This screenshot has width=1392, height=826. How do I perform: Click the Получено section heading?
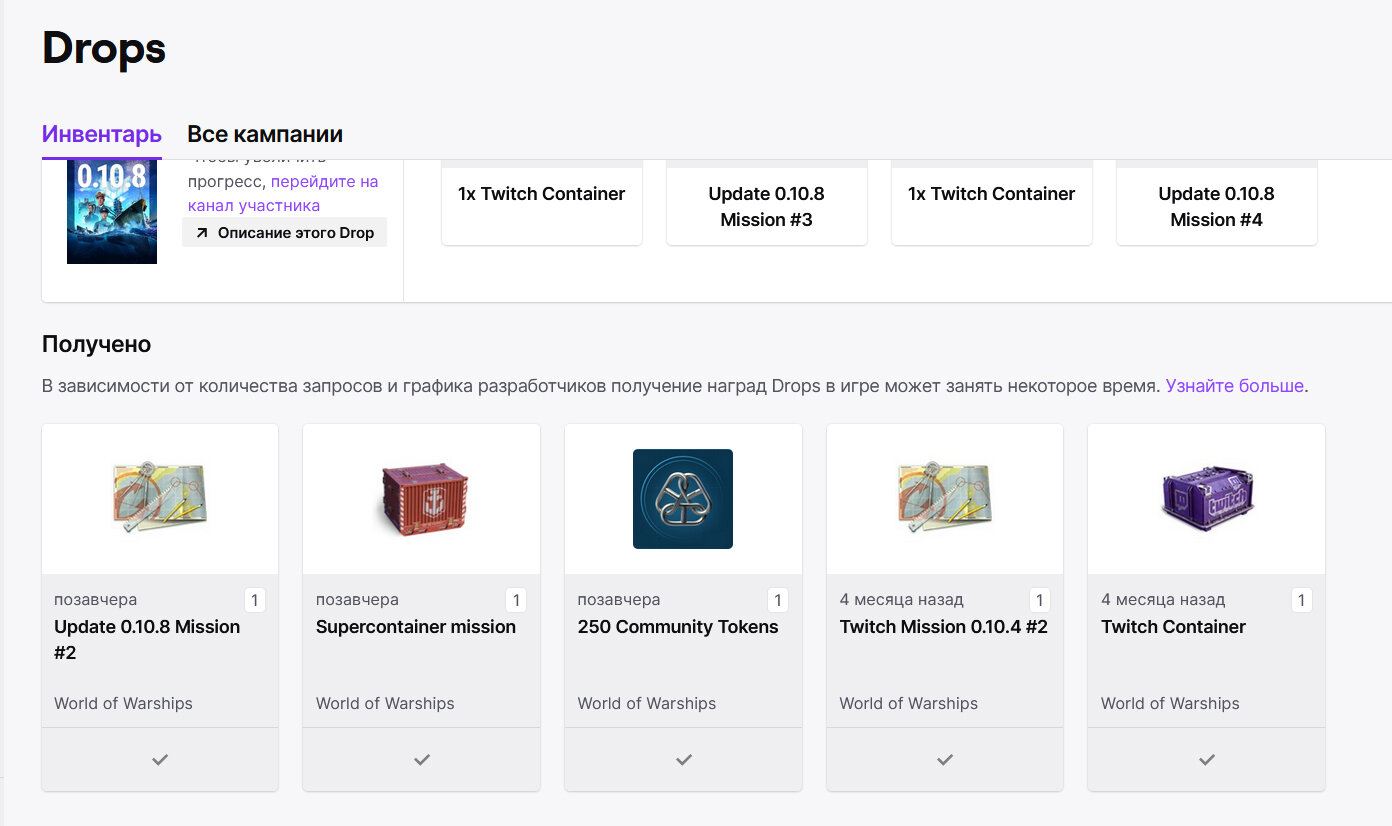[97, 344]
